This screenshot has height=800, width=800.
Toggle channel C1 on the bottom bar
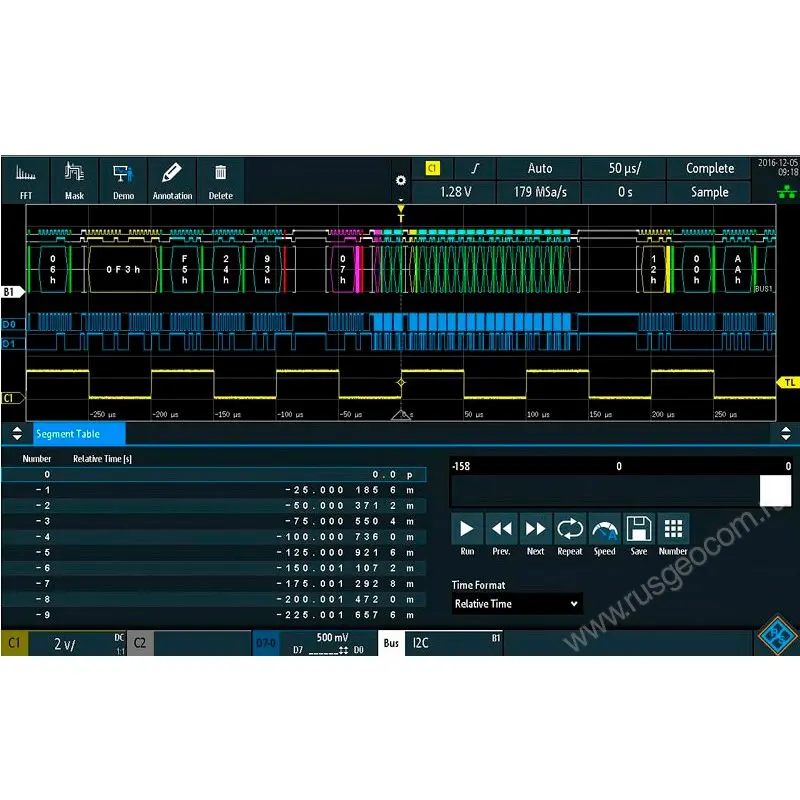(15, 644)
